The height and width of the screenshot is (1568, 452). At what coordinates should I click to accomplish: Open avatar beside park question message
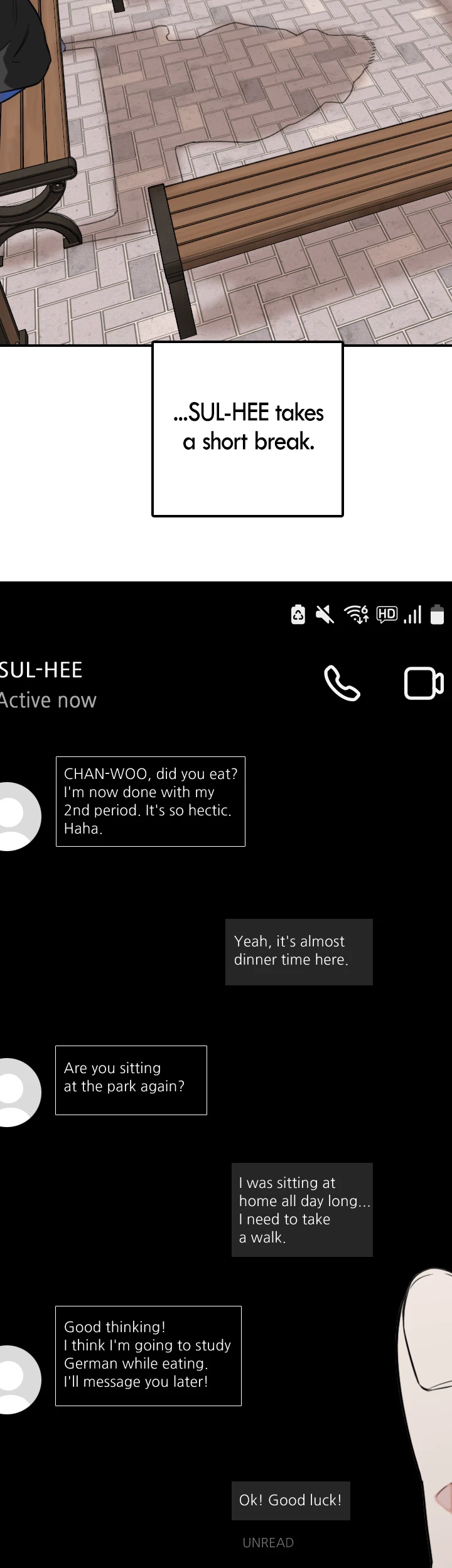point(19,1093)
